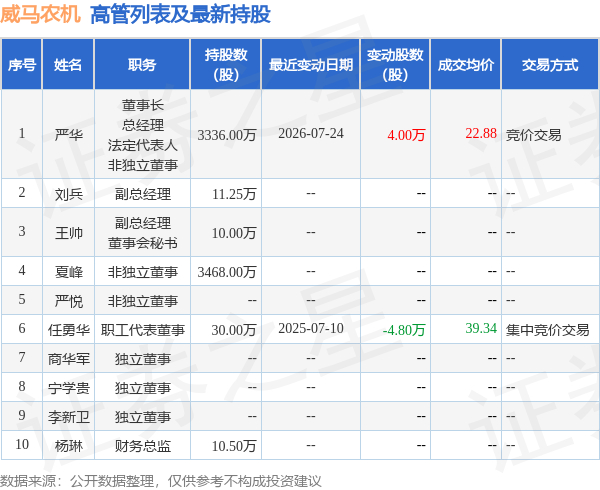Click the 数据来源 footer disclaimer
Viewport: 600px width, 490px height.
[161, 481]
